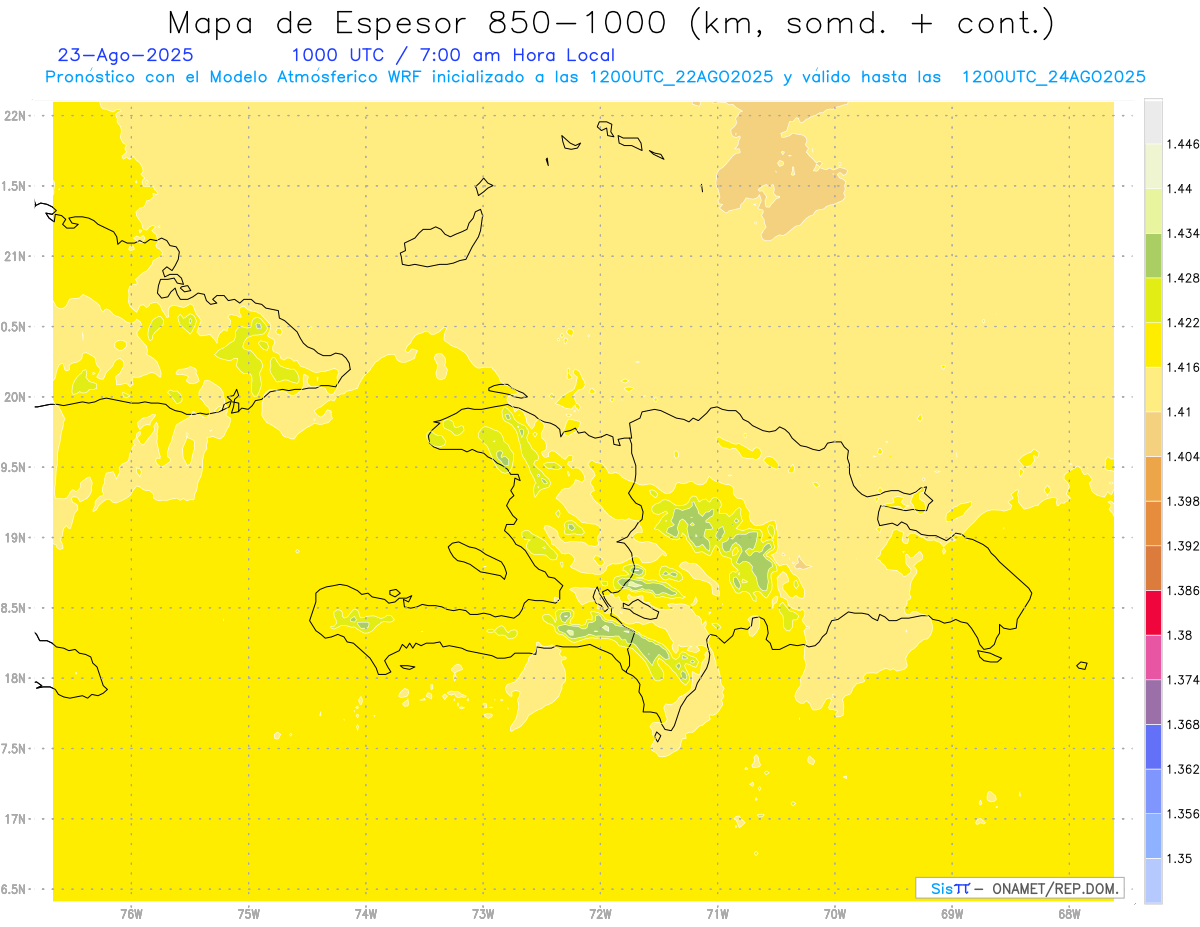Pick the bright yellow swatch between 1.416 and 1.422
Viewport: 1200px width, 927px height.
pos(1153,345)
